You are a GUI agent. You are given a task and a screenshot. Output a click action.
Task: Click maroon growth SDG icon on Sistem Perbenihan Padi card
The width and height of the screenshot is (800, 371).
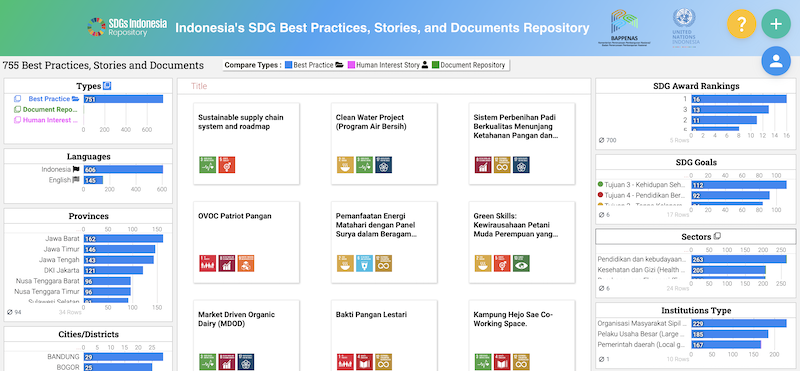[483, 165]
